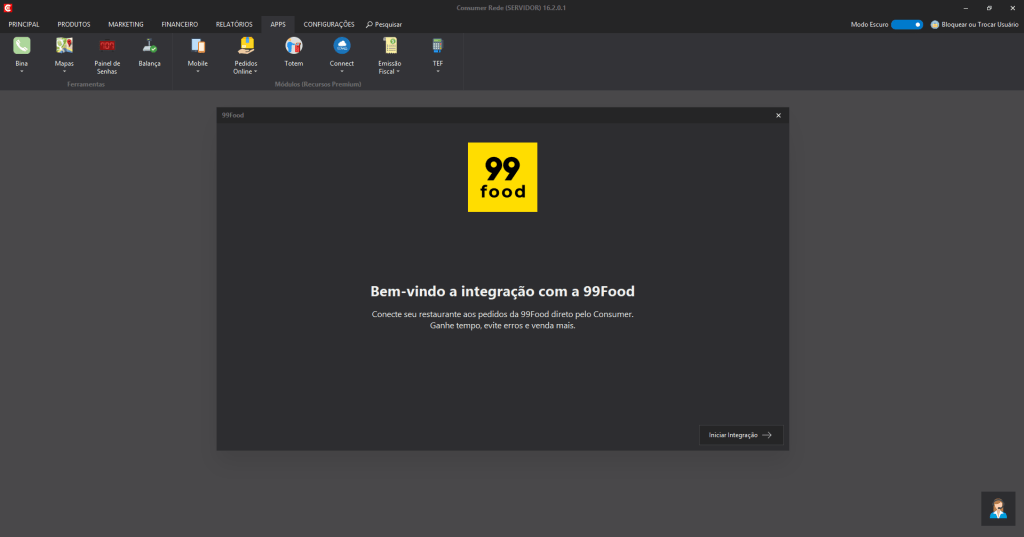
Task: Minimize the Consumer Rede window
Action: (x=965, y=8)
